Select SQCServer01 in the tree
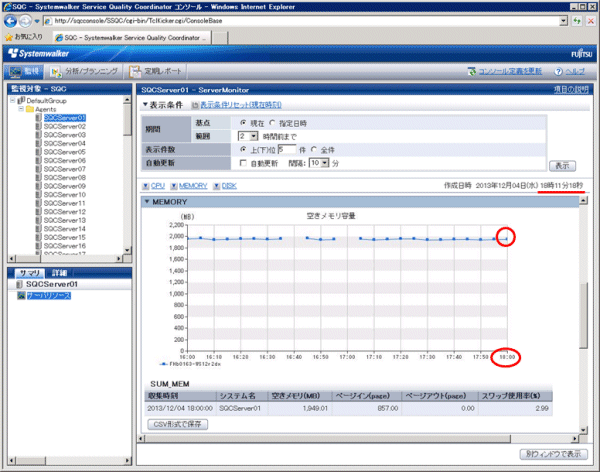This screenshot has width=600, height=472. 65,118
